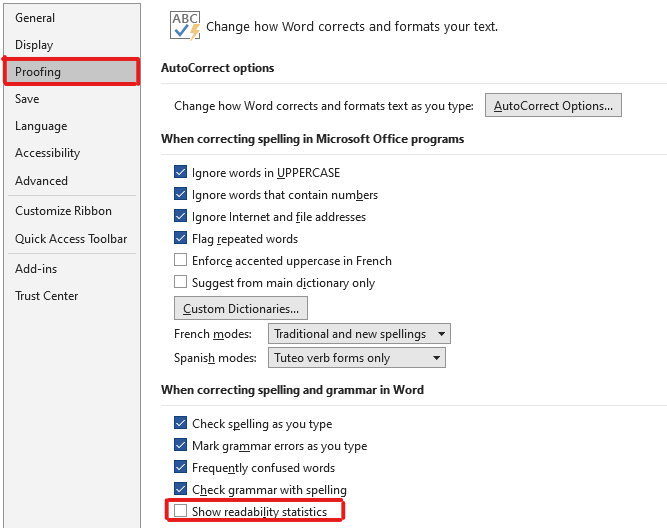Enable Suggest from main dictionary only
Image resolution: width=667 pixels, height=528 pixels.
click(x=180, y=282)
